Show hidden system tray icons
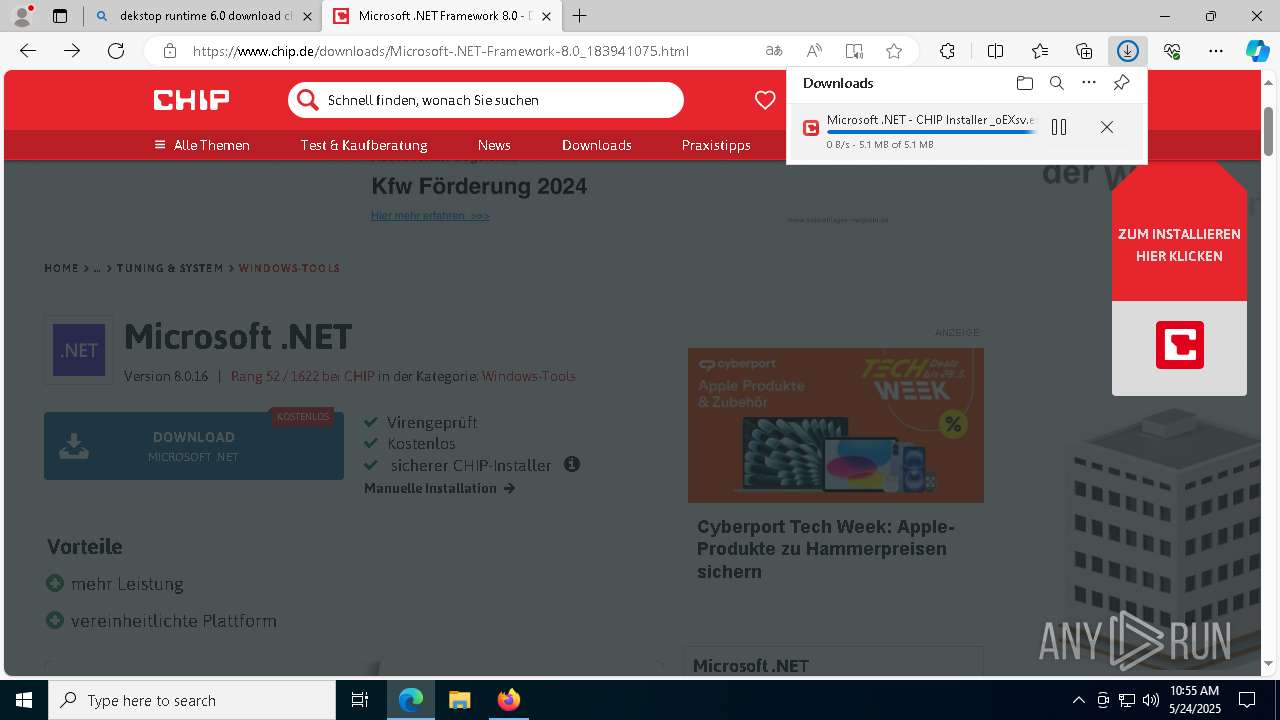Viewport: 1280px width, 720px height. pos(1078,700)
